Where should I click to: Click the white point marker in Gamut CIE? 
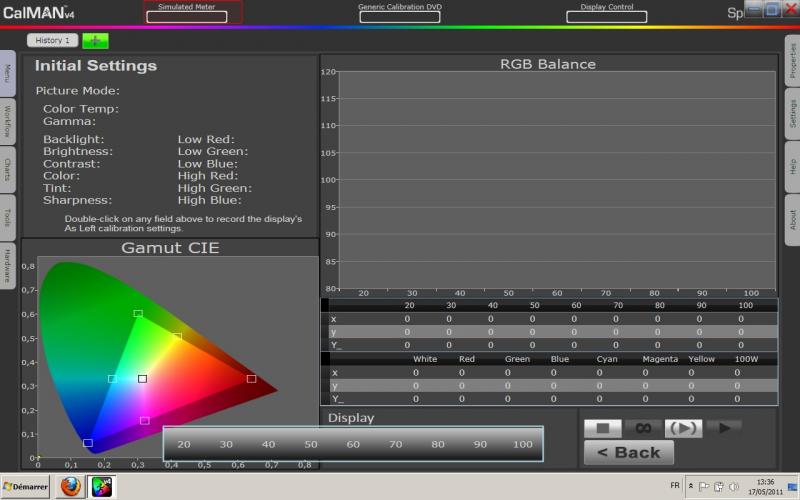142,379
